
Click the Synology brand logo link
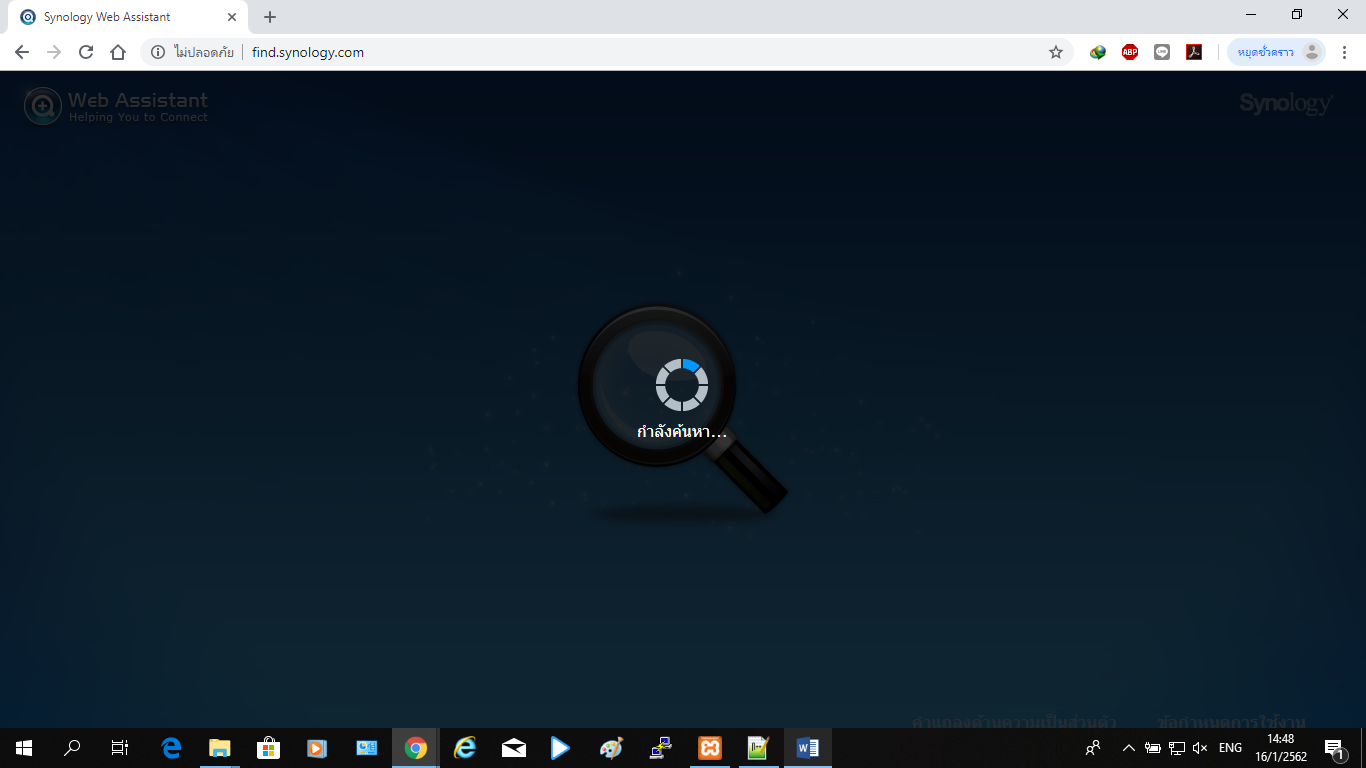1285,103
